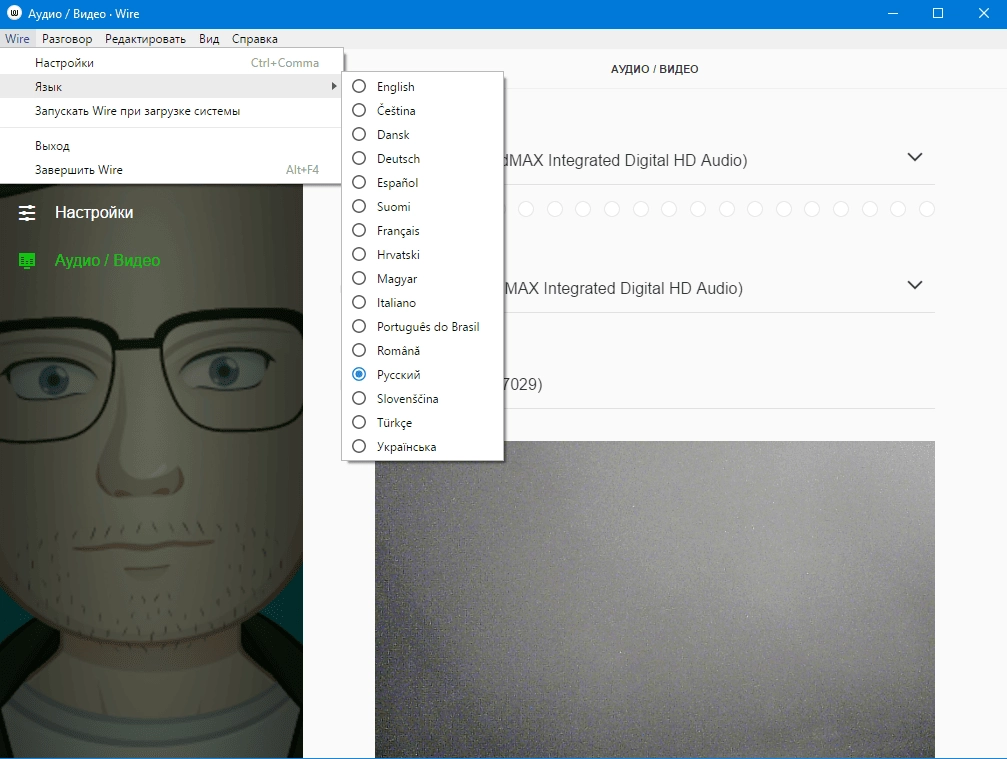
Task: Click the microphone input level indicator dots
Action: point(719,209)
